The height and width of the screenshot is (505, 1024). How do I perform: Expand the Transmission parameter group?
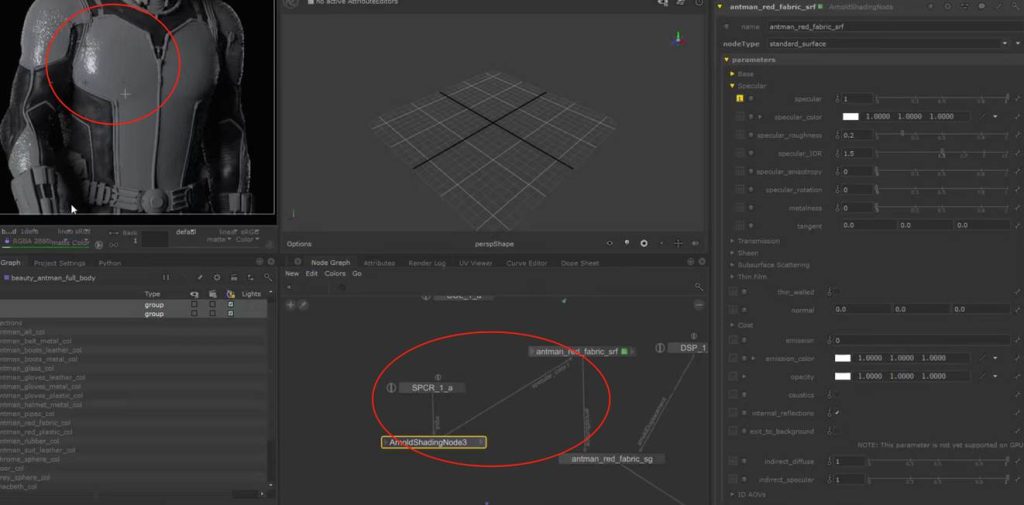pos(759,240)
